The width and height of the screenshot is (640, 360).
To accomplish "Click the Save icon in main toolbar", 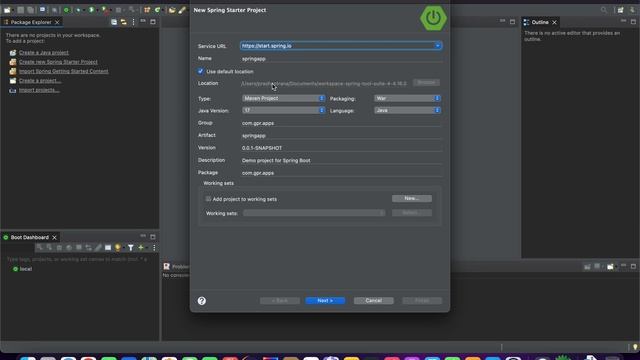I will point(20,10).
